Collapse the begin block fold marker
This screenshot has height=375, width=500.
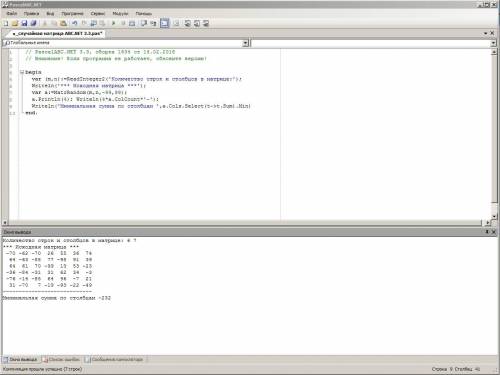pyautogui.click(x=22, y=72)
